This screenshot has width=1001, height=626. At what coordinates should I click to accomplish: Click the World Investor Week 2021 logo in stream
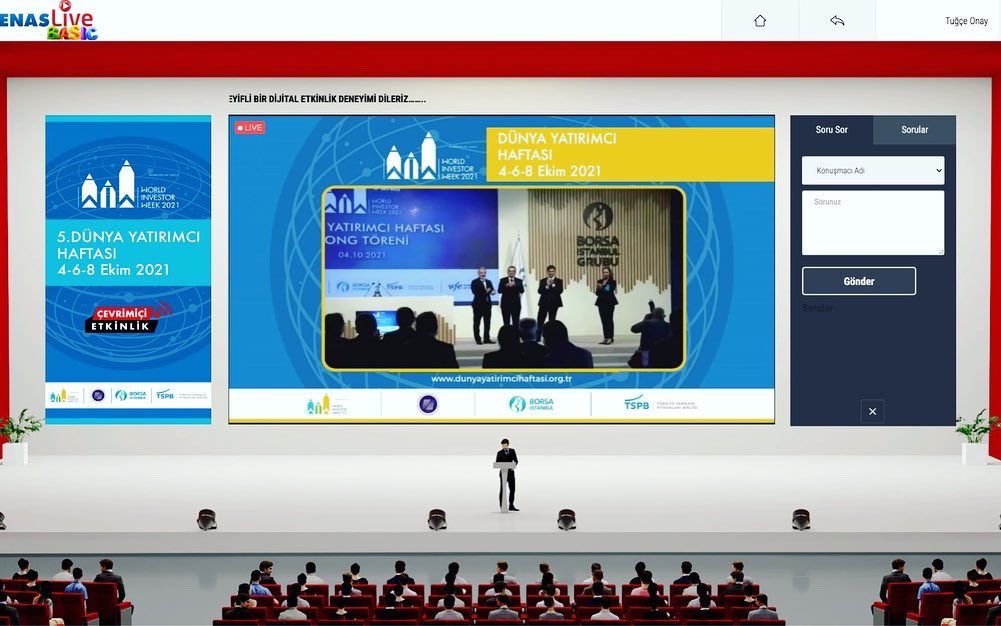(432, 156)
